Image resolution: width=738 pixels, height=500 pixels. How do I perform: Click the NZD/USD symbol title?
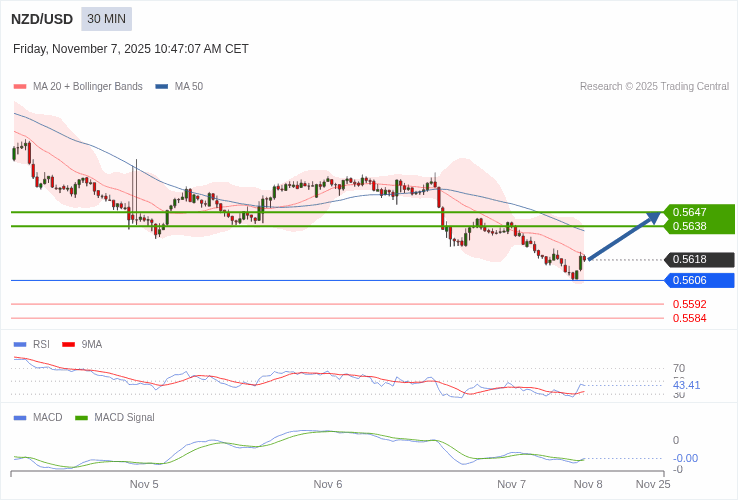tap(42, 19)
